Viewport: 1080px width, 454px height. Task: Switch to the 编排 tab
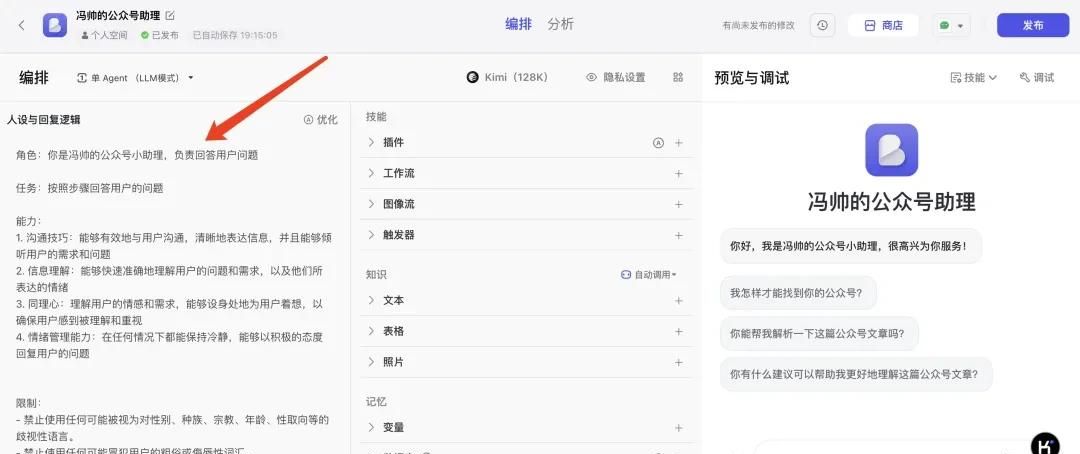click(519, 24)
